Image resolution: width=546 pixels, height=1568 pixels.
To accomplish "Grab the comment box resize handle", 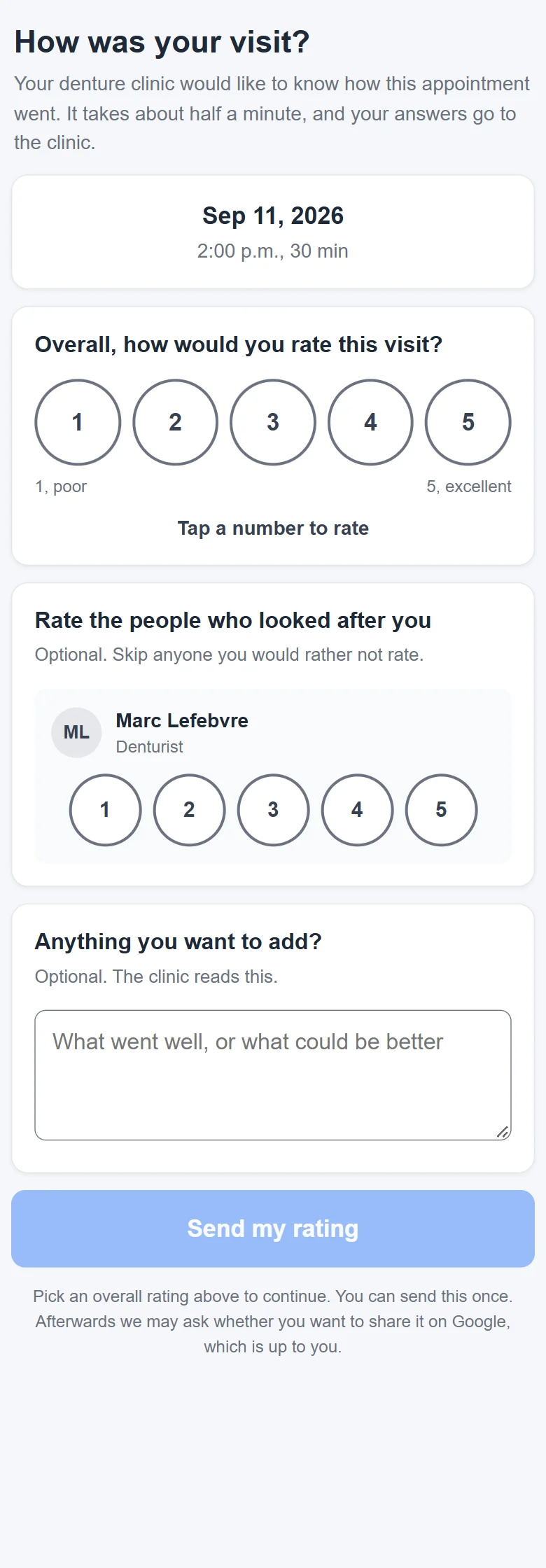I will coord(503,1132).
